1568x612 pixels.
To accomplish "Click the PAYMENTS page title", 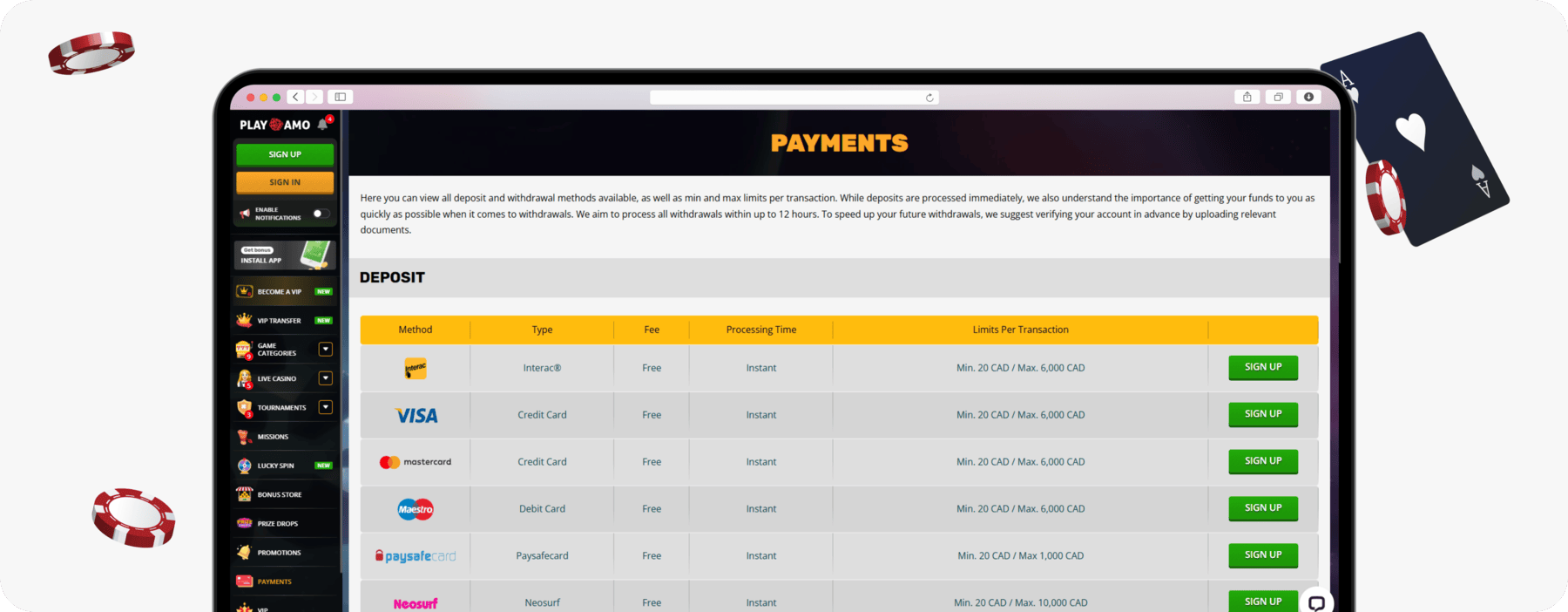I will 839,143.
